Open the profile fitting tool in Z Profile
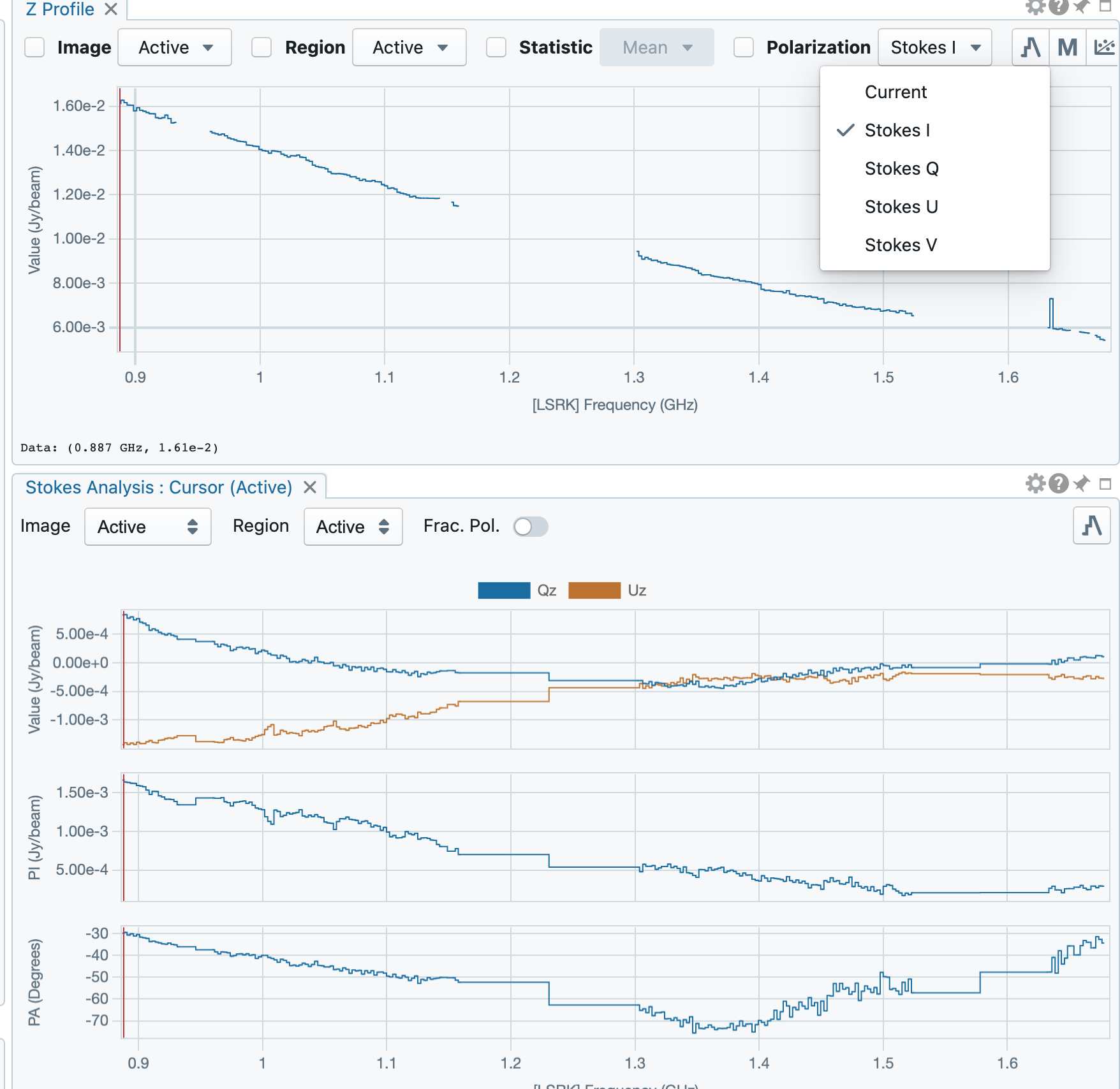 pyautogui.click(x=1103, y=47)
